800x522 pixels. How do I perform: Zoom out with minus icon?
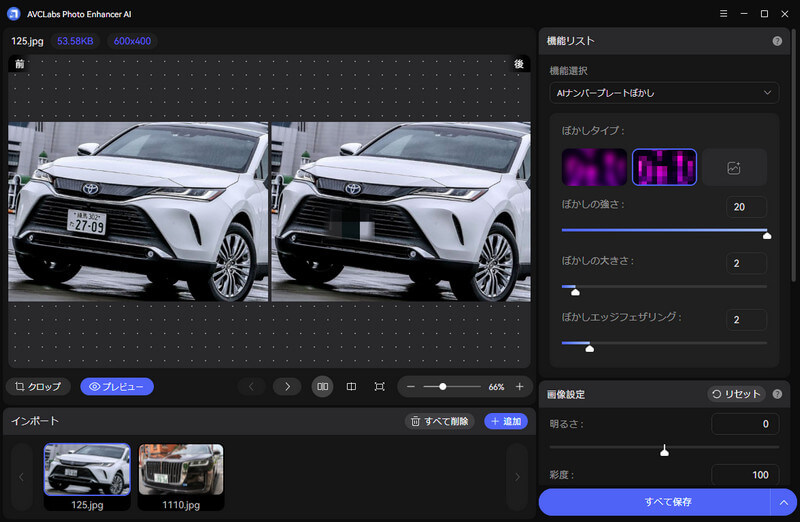410,386
